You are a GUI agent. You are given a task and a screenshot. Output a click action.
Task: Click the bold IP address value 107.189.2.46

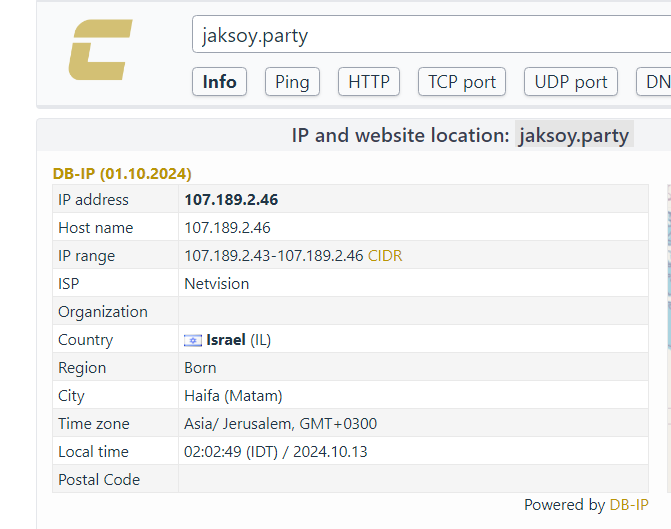point(231,200)
